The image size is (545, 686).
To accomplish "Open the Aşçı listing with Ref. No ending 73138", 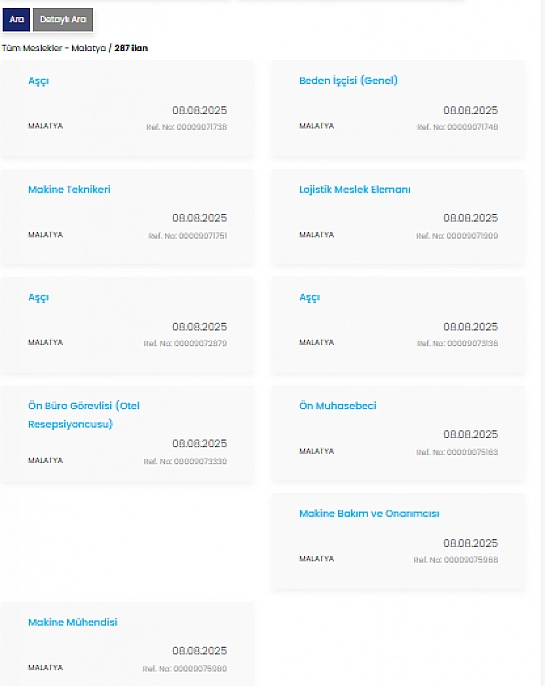I will [310, 298].
